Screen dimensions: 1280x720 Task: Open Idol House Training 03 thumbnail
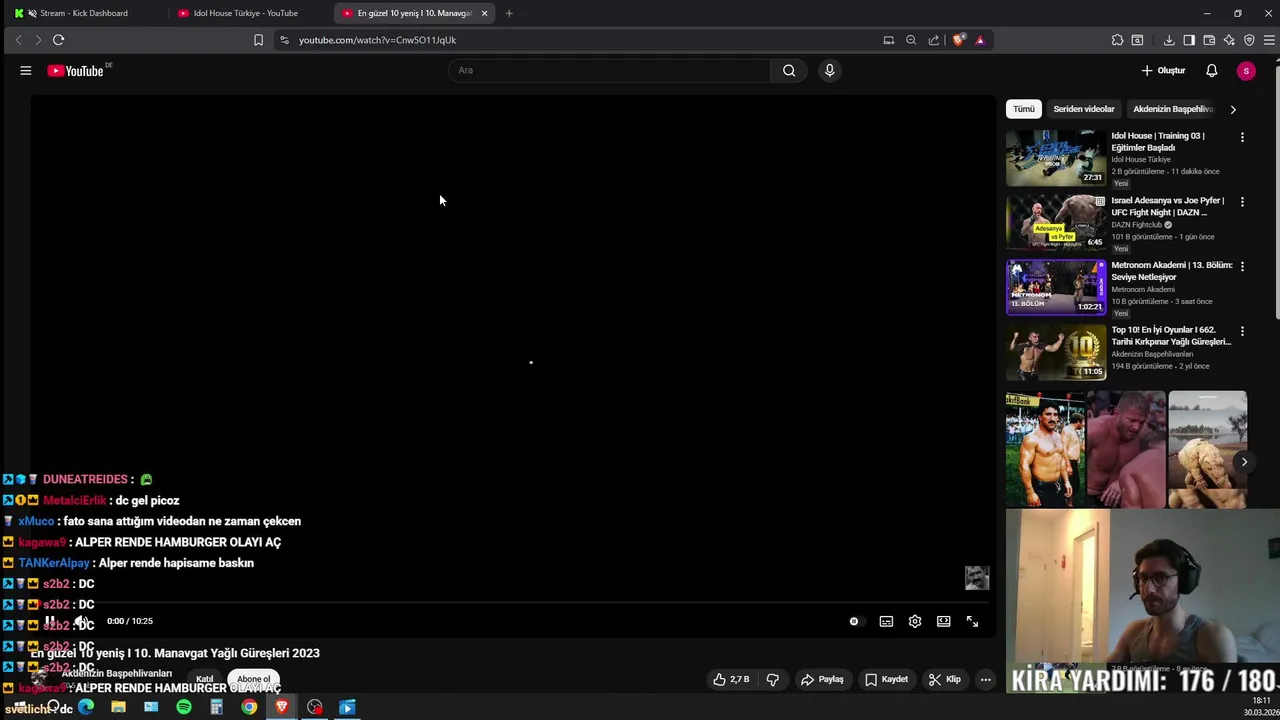[x=1056, y=158]
